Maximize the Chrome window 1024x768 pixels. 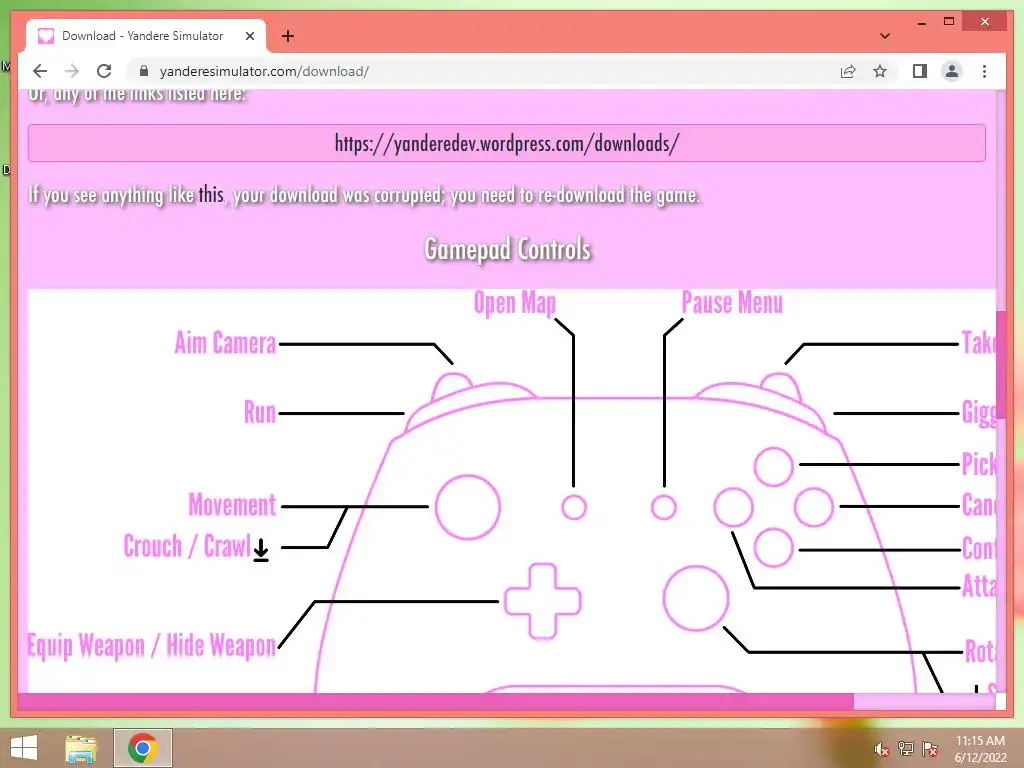click(949, 22)
